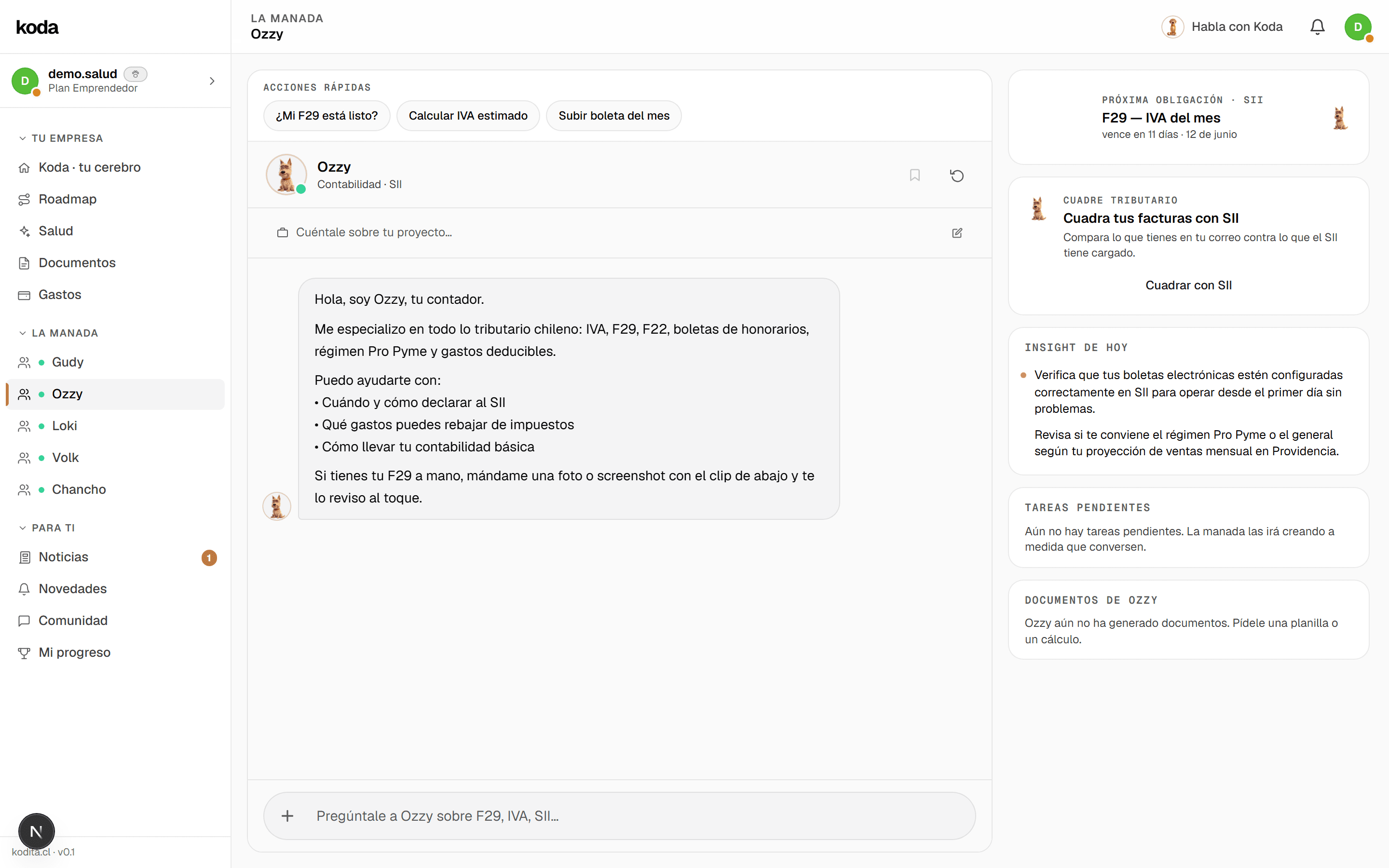
Task: Open Novedades page
Action: [x=115, y=589]
